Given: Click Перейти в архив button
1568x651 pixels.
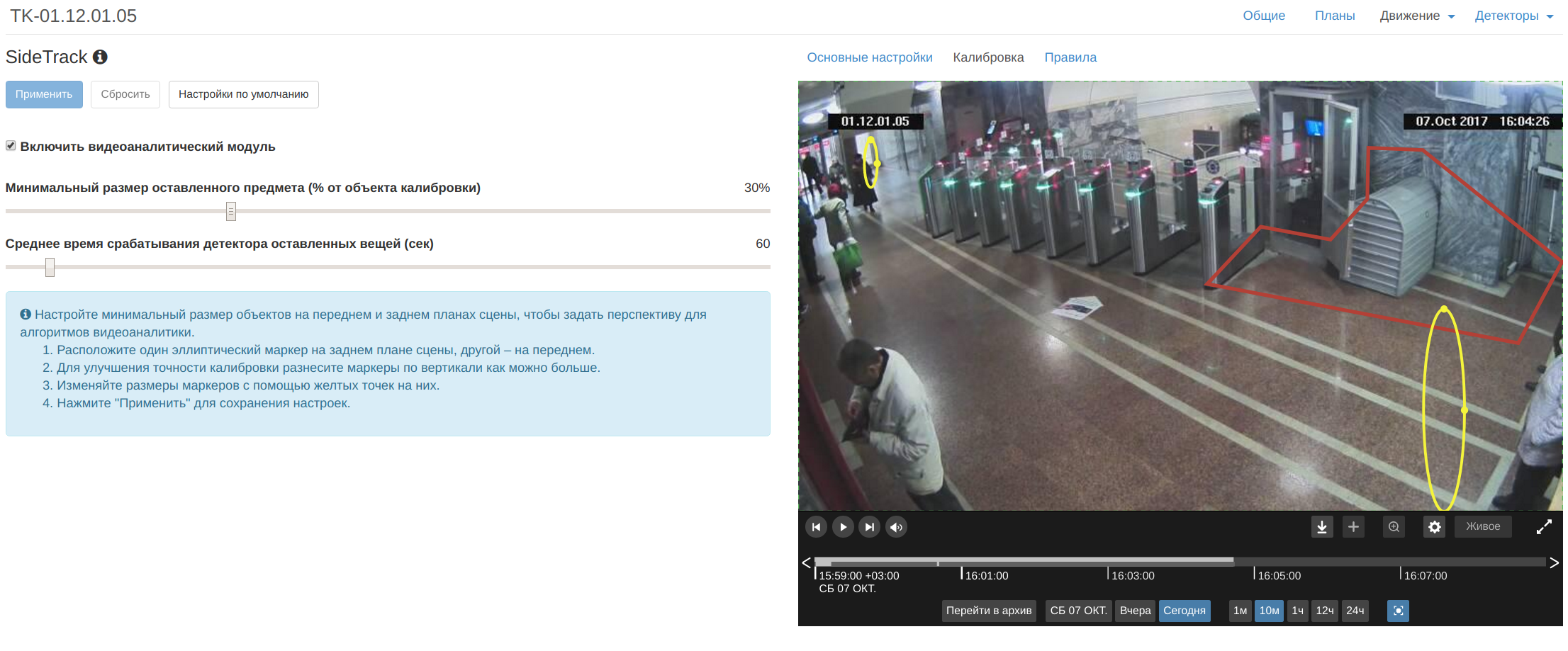Looking at the screenshot, I should tap(989, 611).
